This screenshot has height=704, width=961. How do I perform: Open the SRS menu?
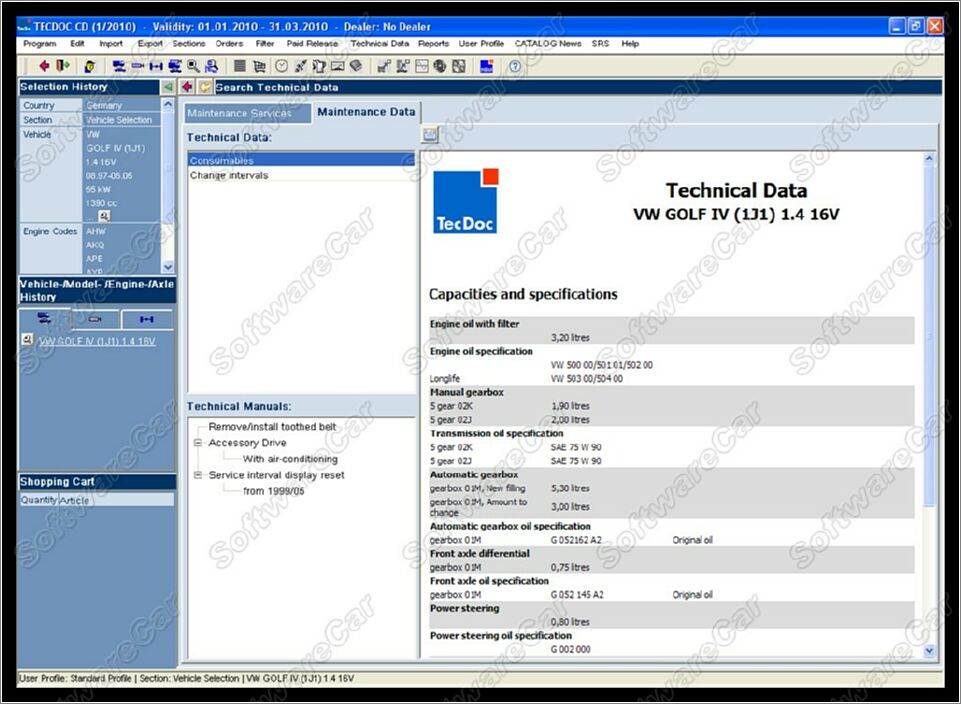tap(600, 44)
